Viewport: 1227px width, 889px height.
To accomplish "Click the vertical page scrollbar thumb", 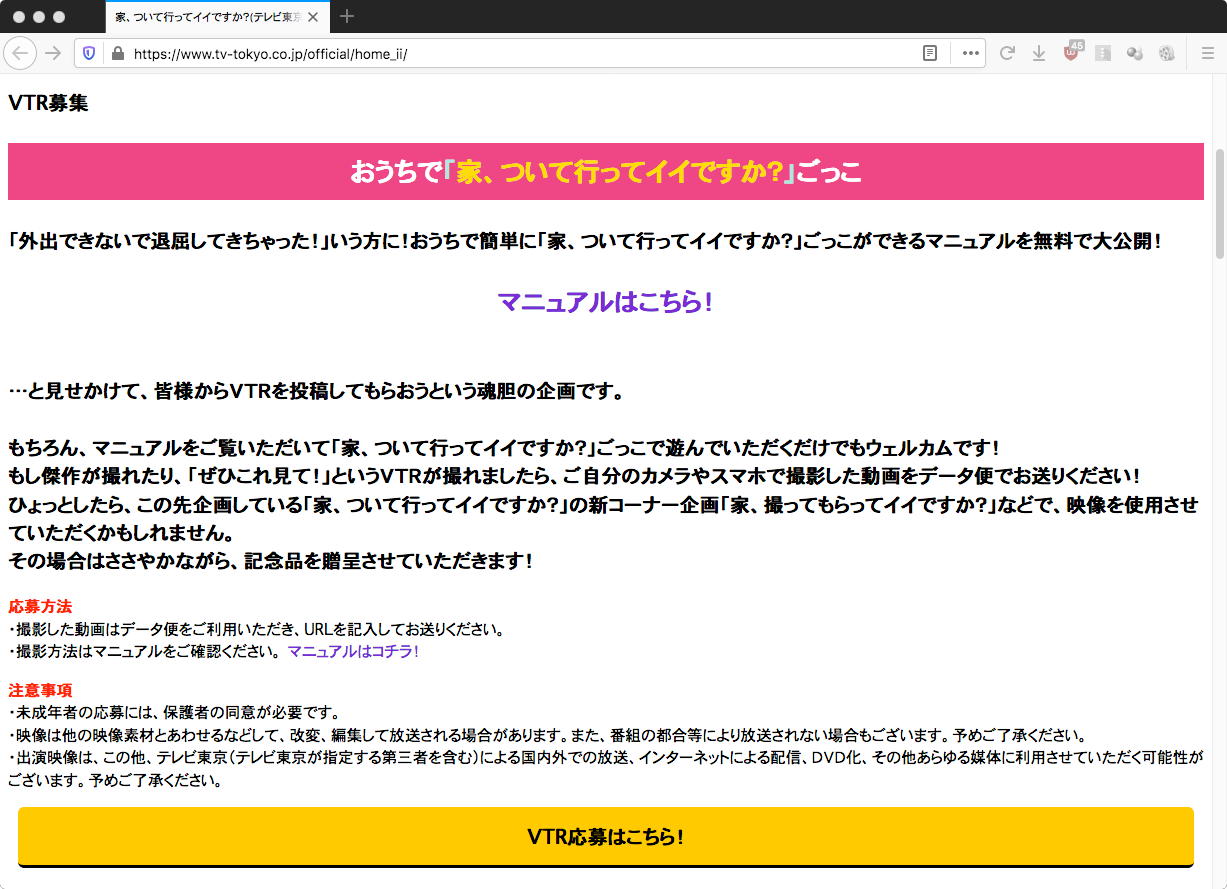I will [1219, 205].
